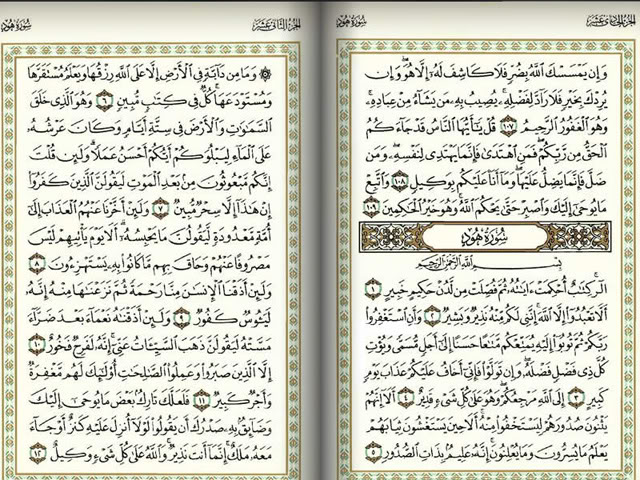The height and width of the screenshot is (480, 640).
Task: Click the الجزء الحادي عشر header on right page
Action: [612, 21]
